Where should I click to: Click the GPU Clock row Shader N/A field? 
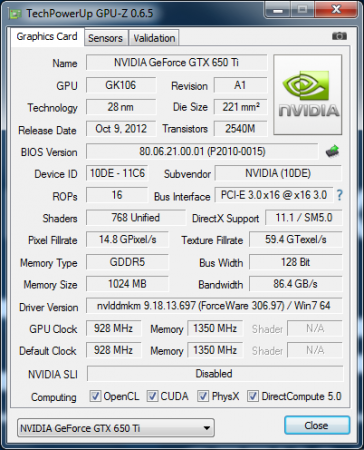(x=315, y=328)
